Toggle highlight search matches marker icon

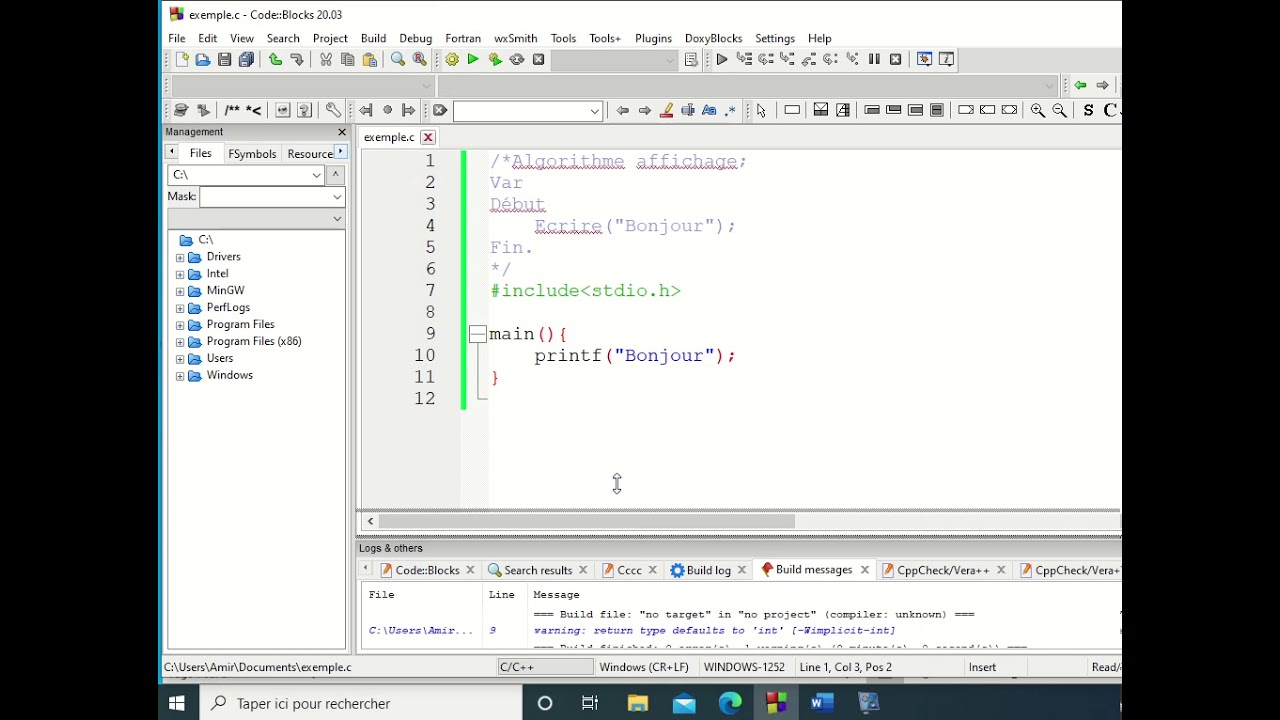point(666,111)
